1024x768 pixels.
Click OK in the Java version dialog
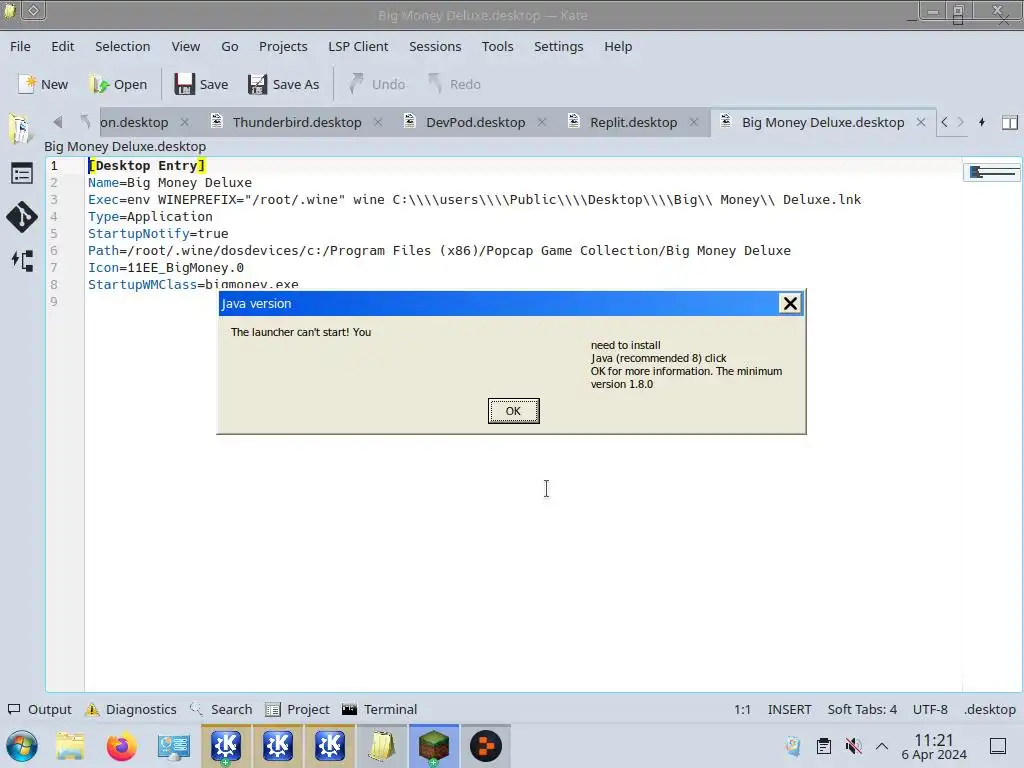(x=513, y=411)
